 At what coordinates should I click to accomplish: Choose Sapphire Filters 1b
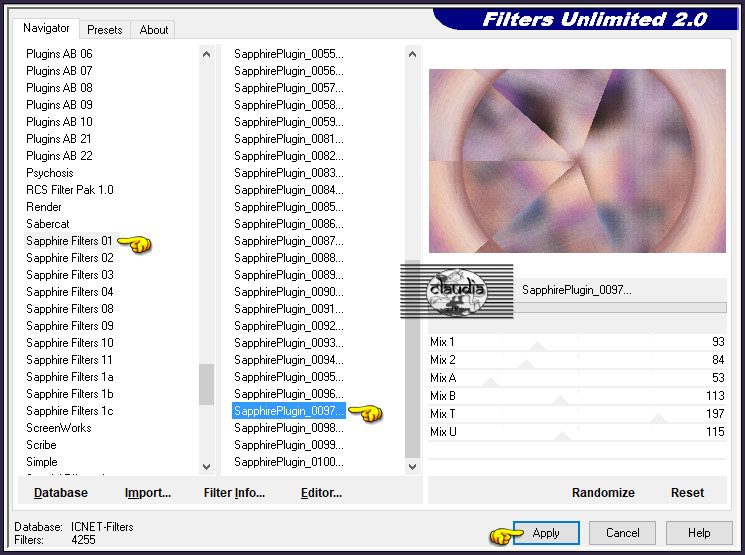coord(70,394)
